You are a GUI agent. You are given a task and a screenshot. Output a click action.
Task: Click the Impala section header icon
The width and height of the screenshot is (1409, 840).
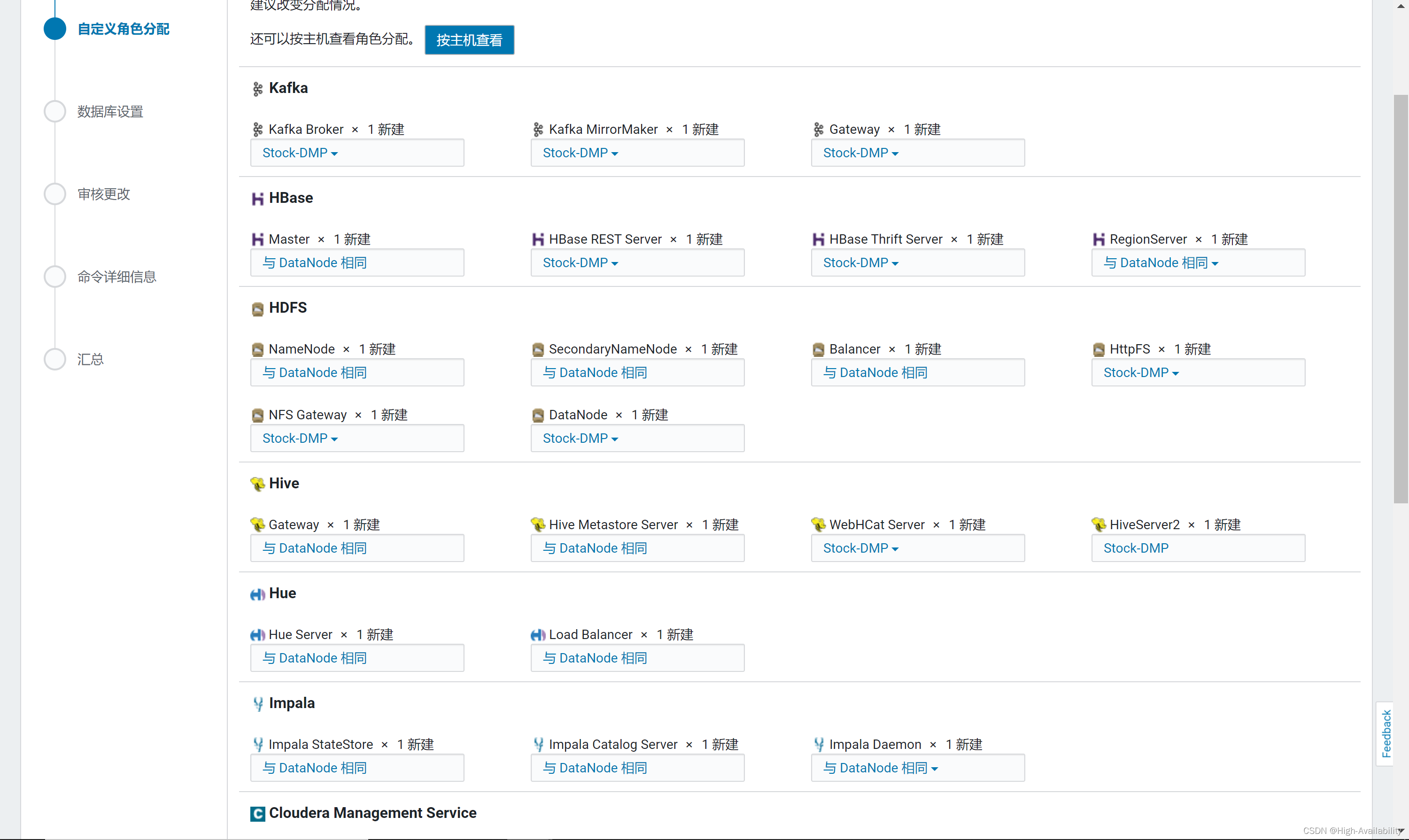(257, 703)
